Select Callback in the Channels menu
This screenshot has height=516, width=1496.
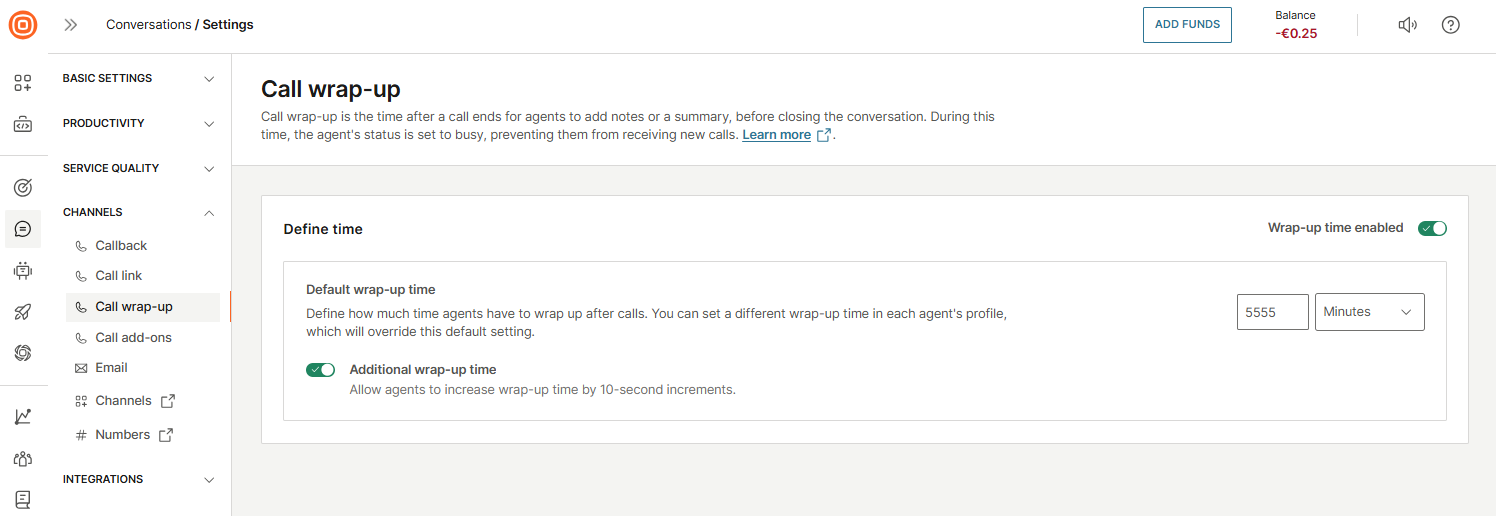tap(121, 246)
